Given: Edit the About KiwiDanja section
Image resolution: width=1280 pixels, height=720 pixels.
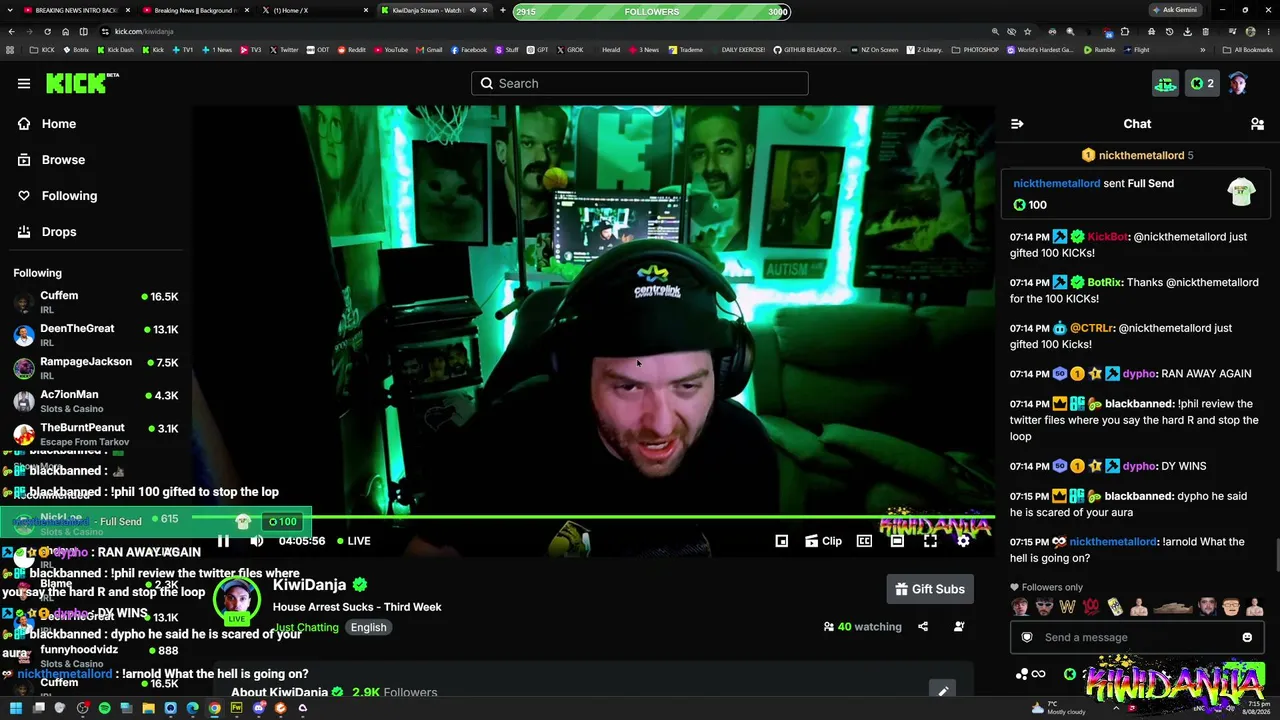Looking at the screenshot, I should pos(943,692).
